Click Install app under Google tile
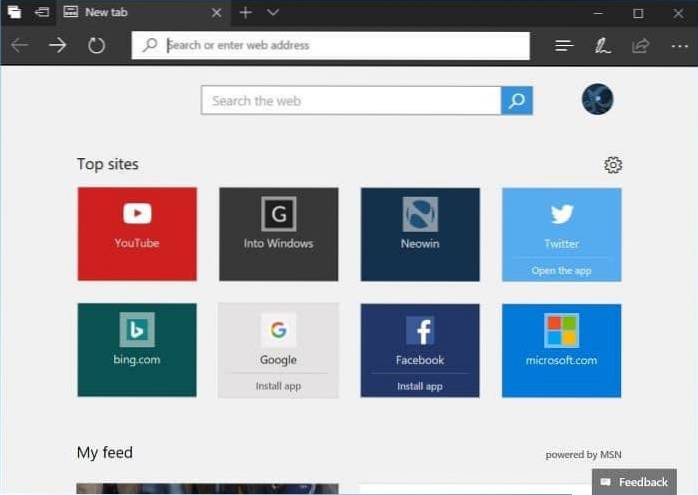 (278, 386)
